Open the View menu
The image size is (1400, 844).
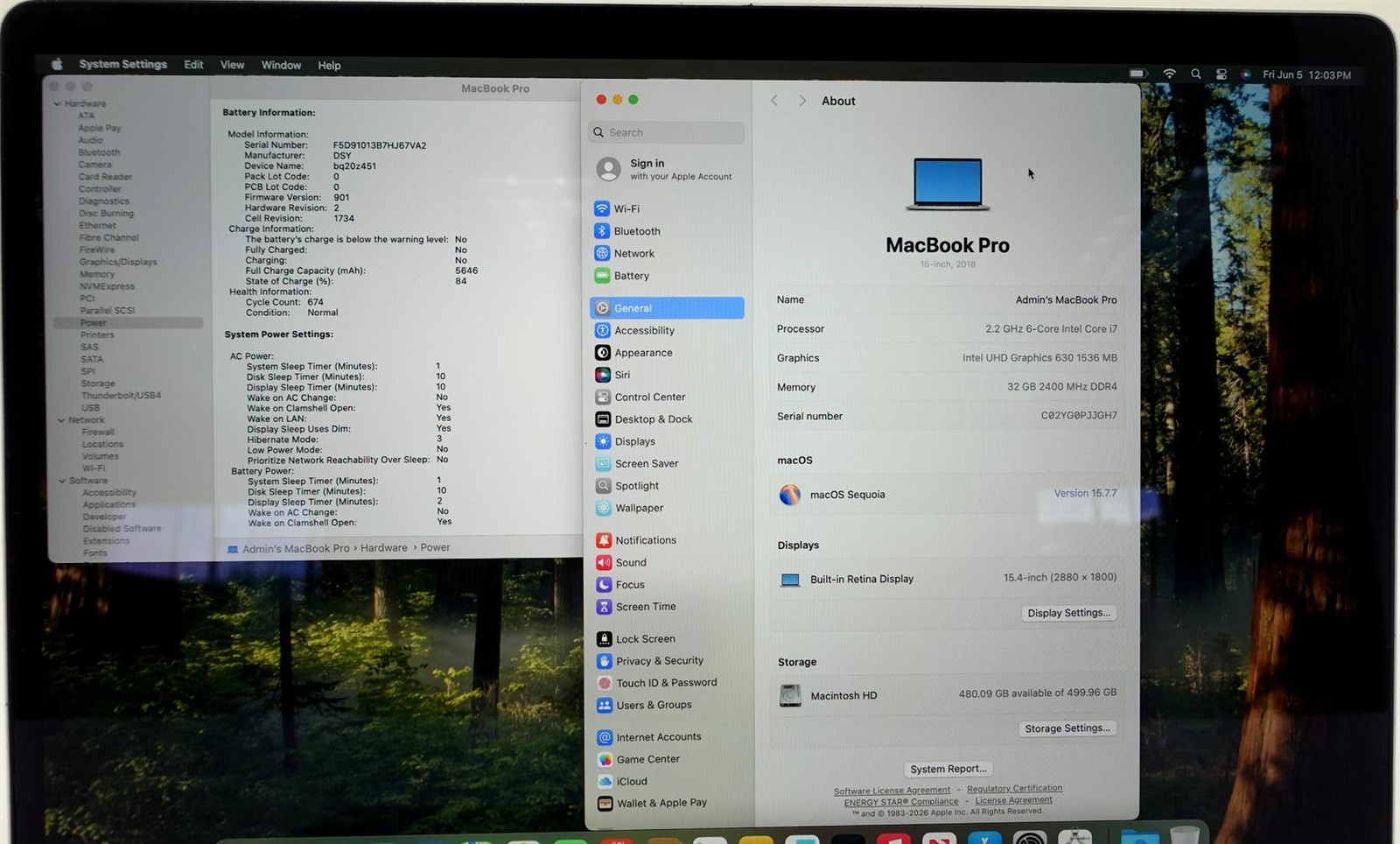pyautogui.click(x=232, y=65)
